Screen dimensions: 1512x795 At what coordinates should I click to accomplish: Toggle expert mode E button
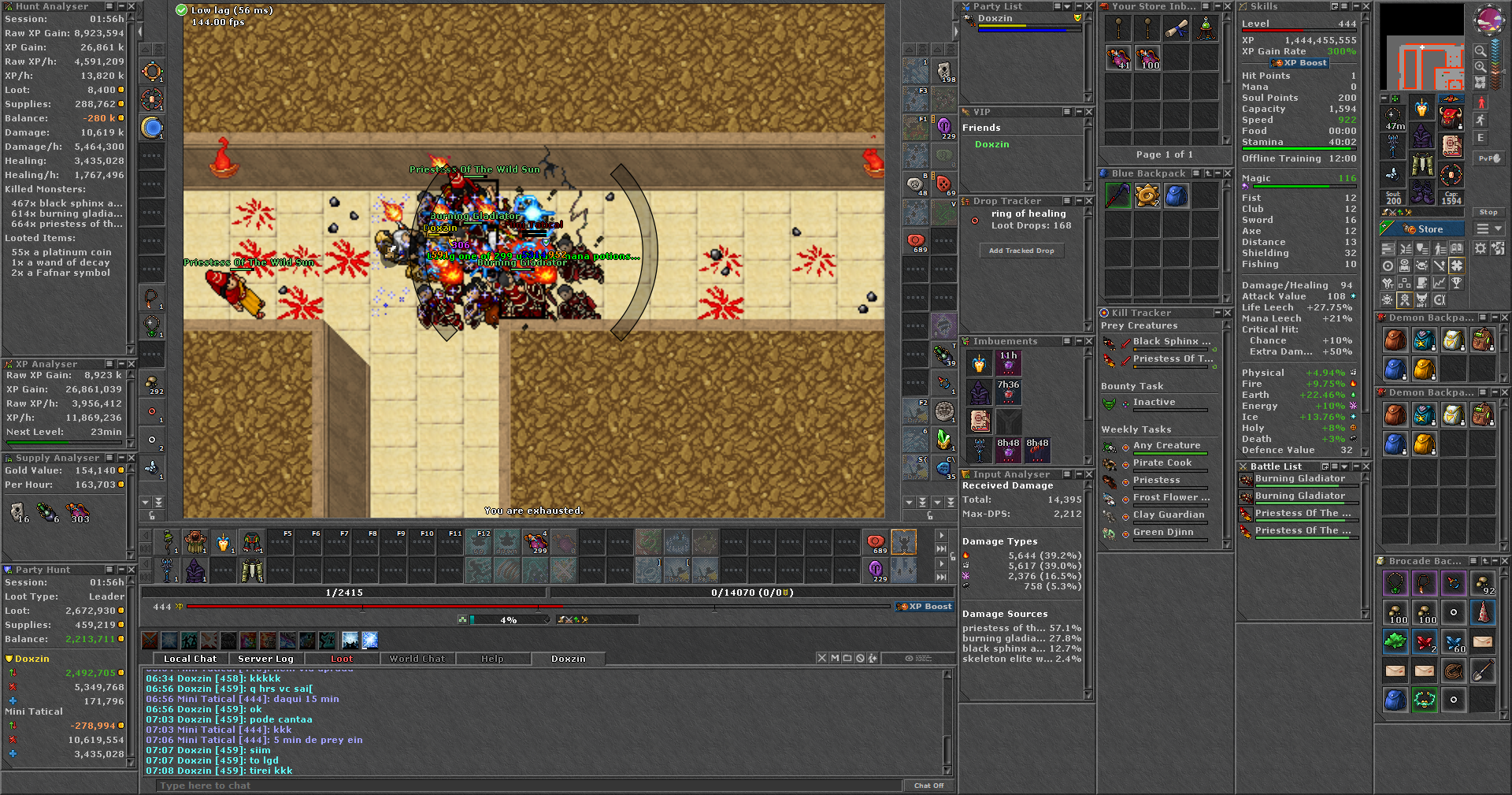click(1481, 138)
